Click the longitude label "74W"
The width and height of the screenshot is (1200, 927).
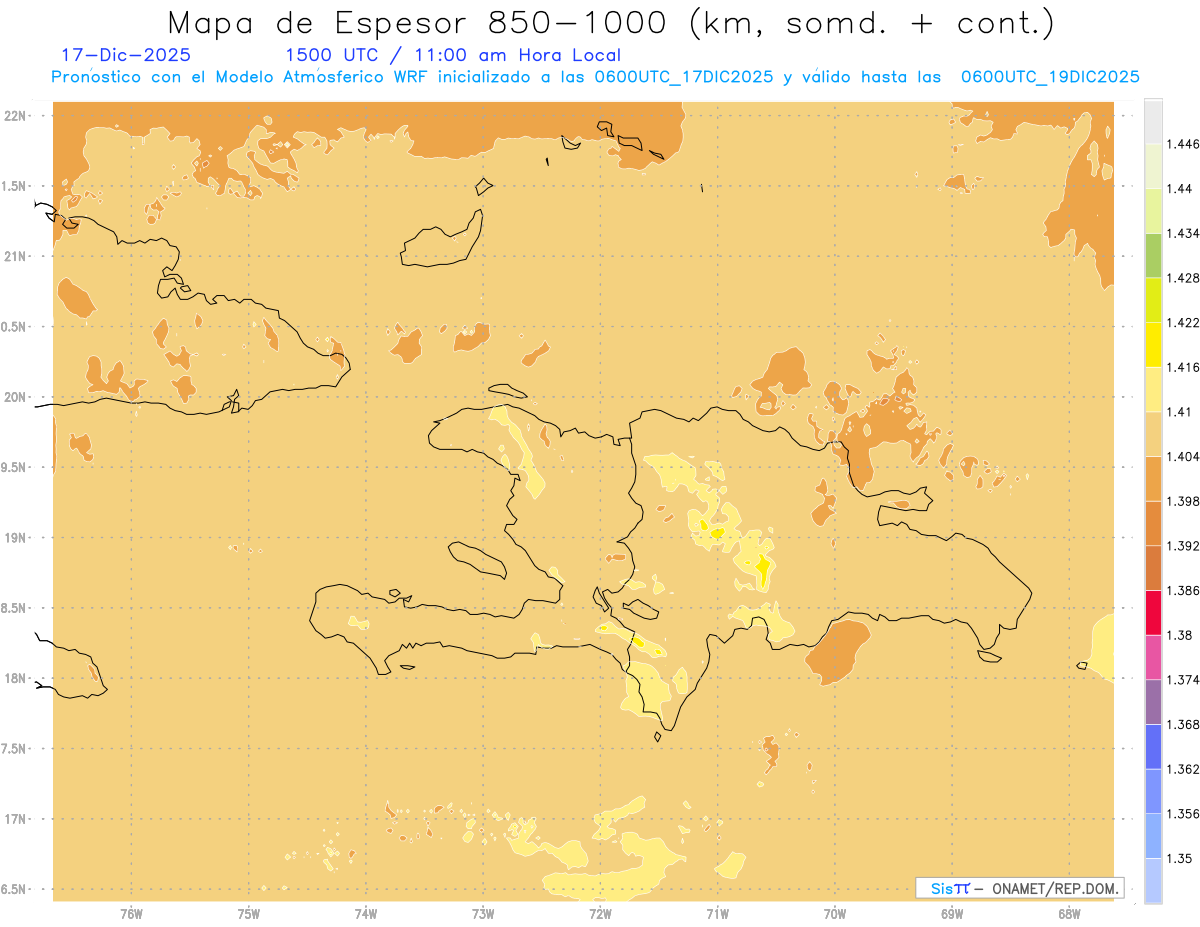[366, 914]
